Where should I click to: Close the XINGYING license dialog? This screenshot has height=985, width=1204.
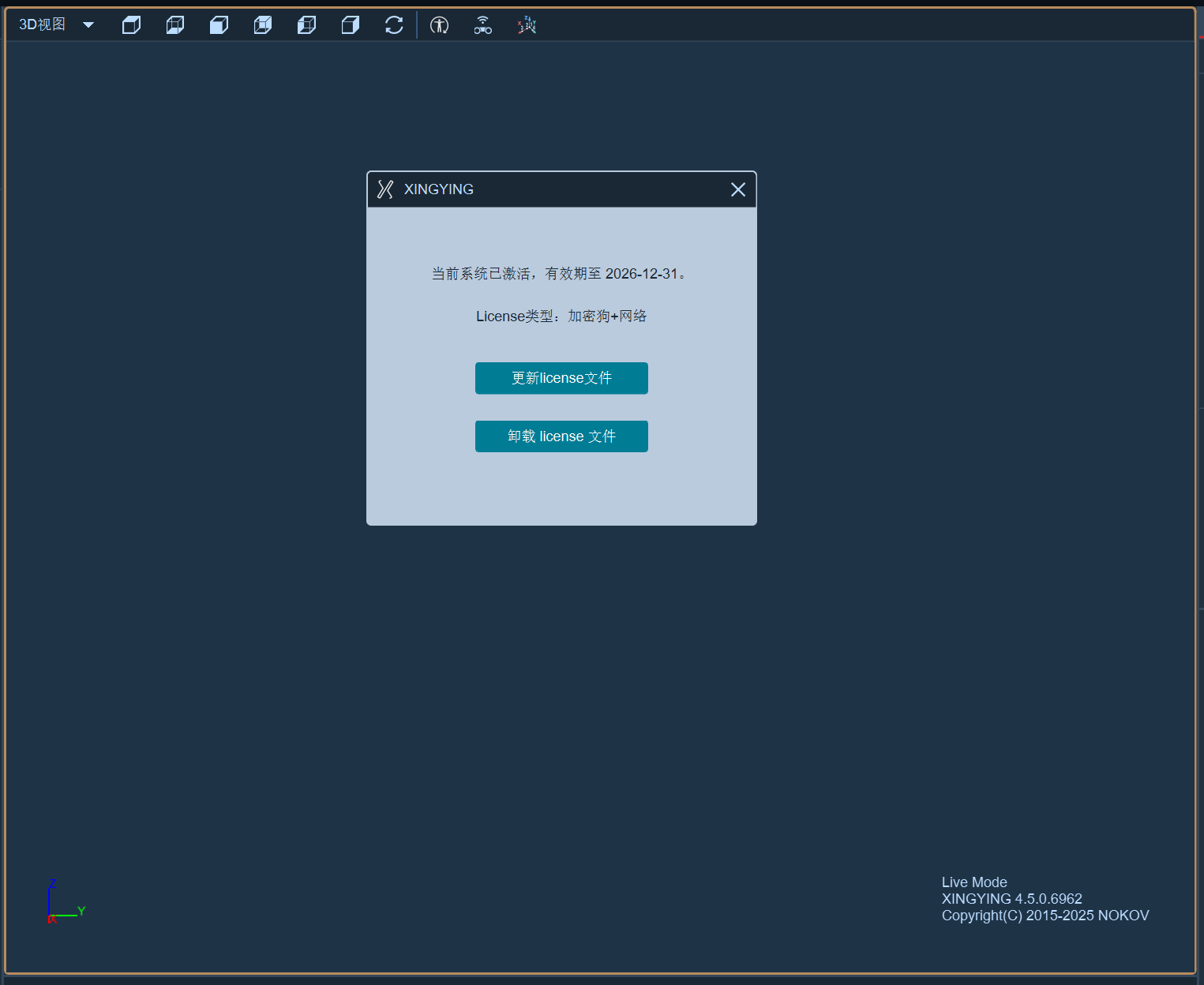tap(738, 189)
